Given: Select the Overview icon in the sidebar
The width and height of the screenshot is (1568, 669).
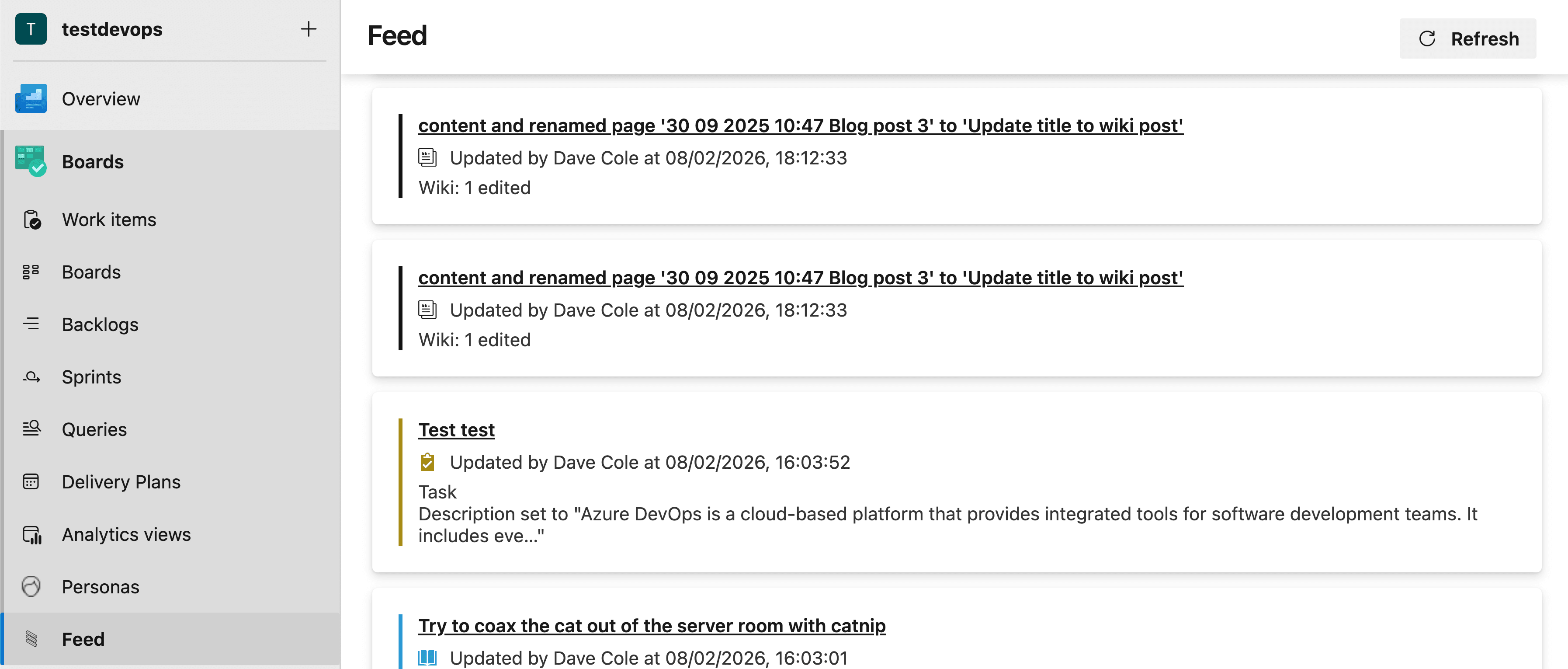Looking at the screenshot, I should point(31,98).
